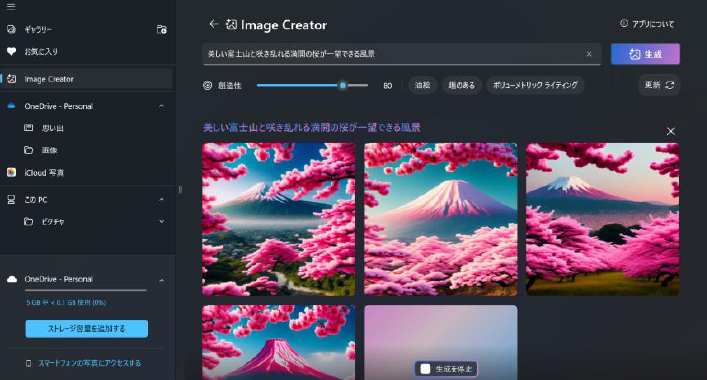Click ストレージ容量を追加する button
707x380 pixels.
87,329
